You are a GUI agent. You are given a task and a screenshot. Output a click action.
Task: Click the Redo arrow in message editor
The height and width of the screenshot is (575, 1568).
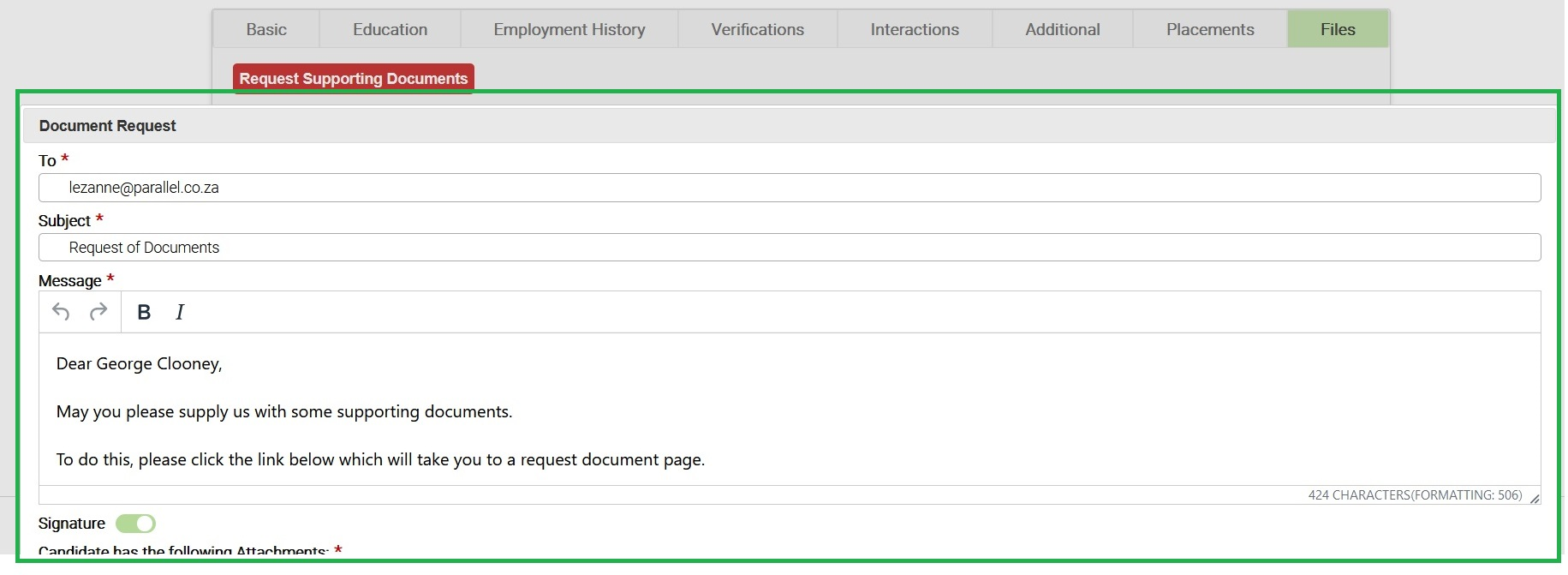[98, 312]
